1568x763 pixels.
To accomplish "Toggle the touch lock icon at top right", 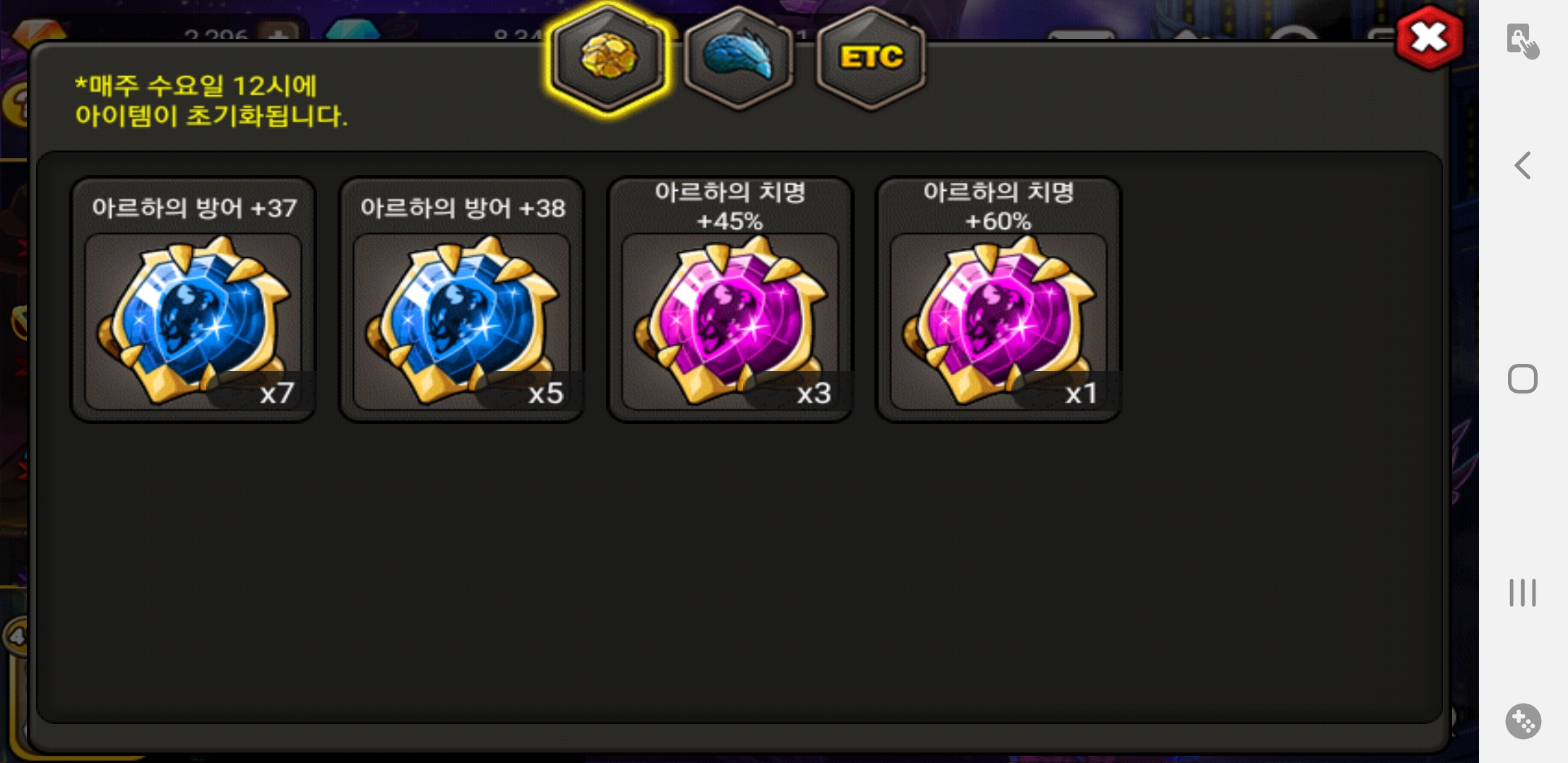I will click(x=1522, y=41).
